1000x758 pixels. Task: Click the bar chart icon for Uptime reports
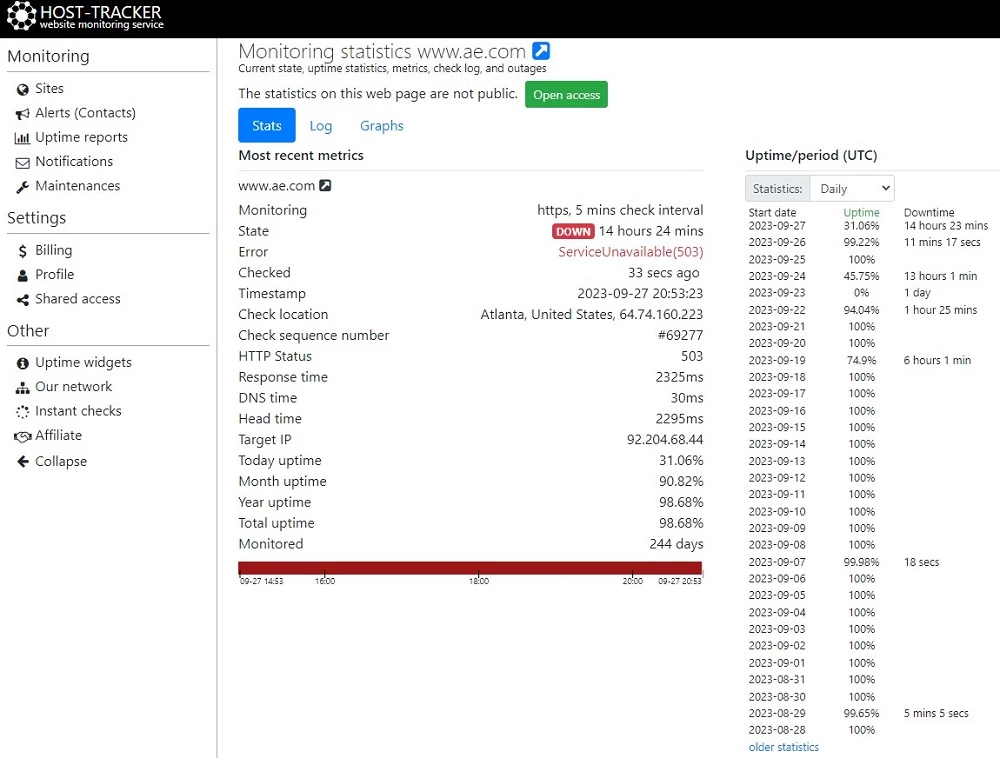click(x=22, y=138)
